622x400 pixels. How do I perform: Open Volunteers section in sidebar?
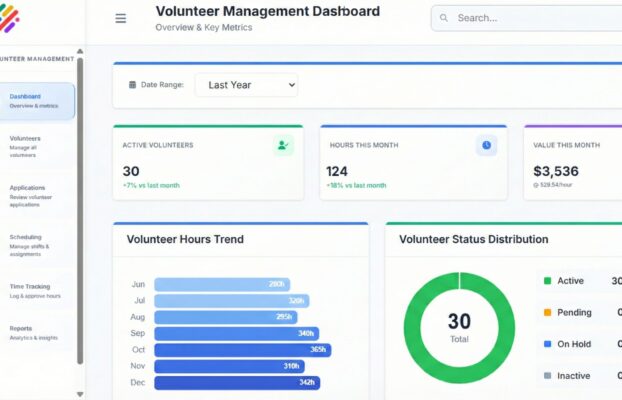point(37,146)
